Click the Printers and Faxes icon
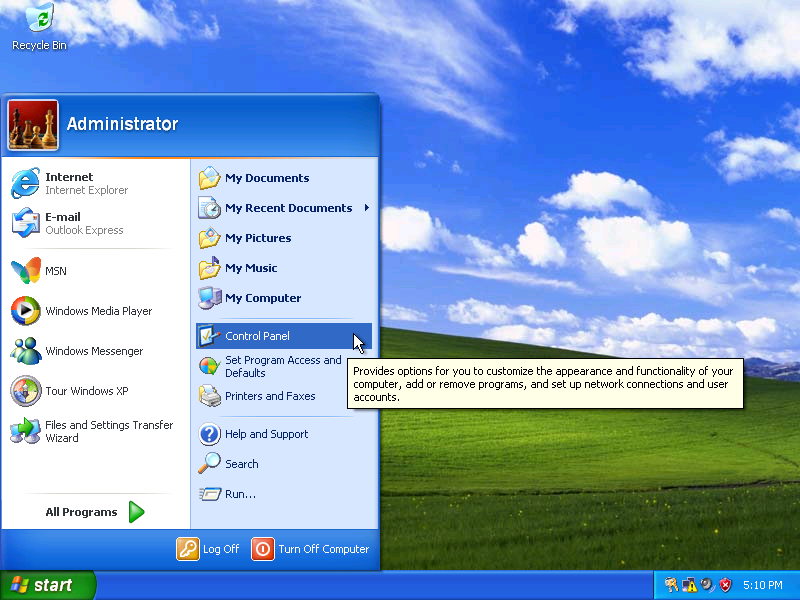 tap(210, 396)
